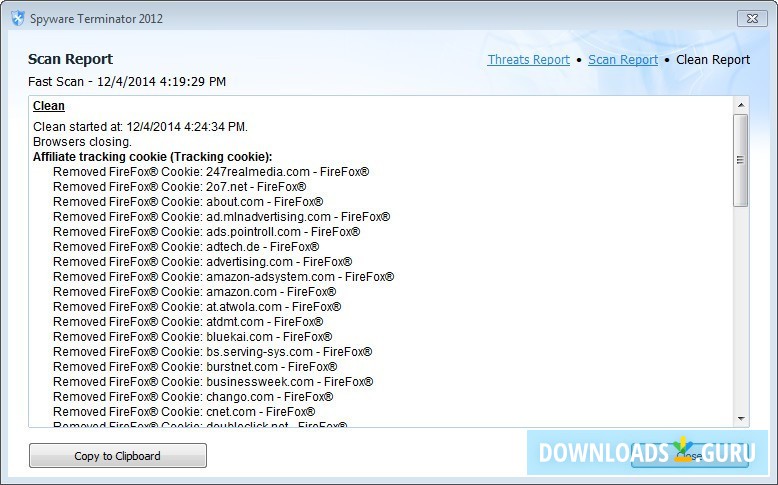Select the ad.mlnadvertising.com cookie entry
This screenshot has height=485, width=778.
coord(221,216)
